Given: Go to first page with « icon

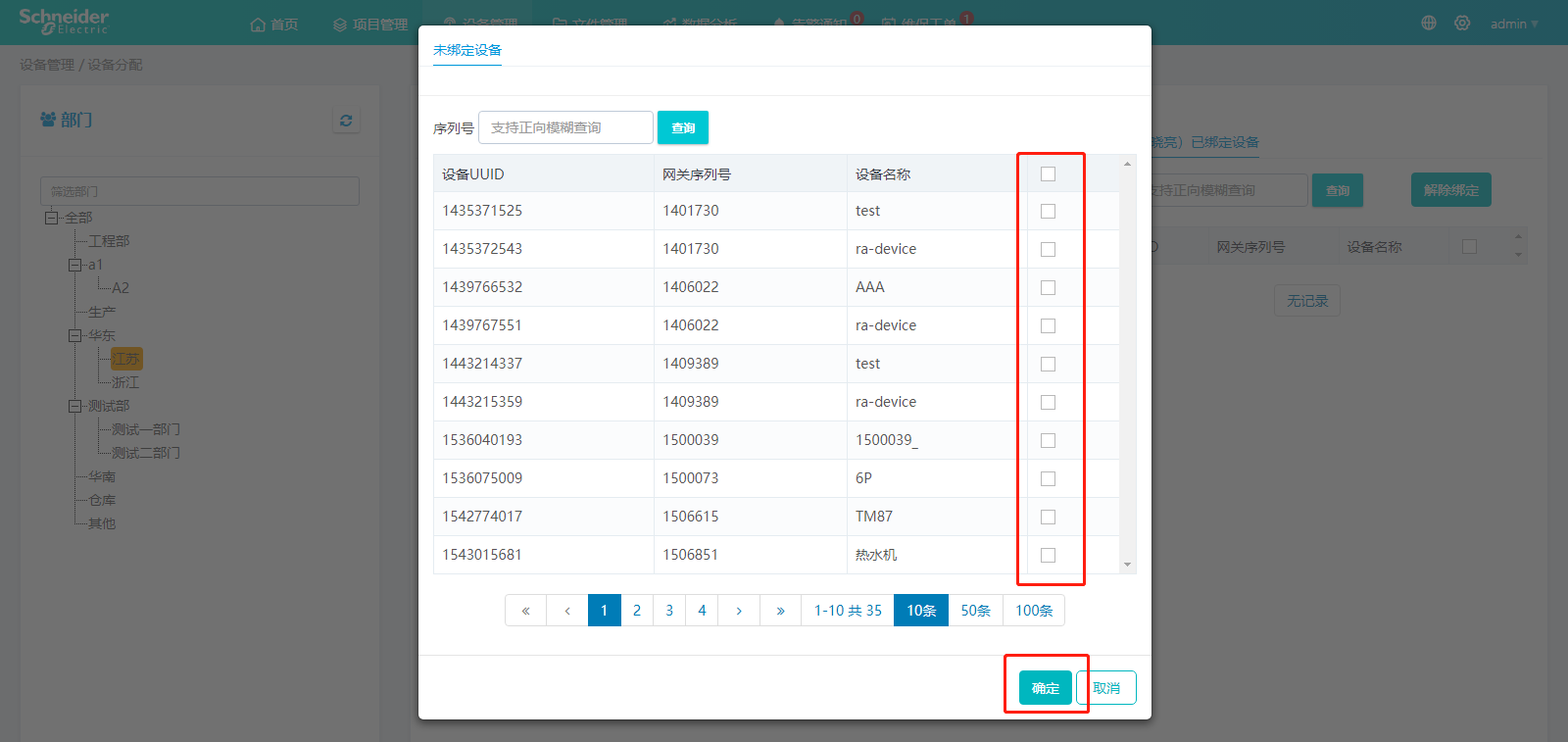Looking at the screenshot, I should point(526,611).
